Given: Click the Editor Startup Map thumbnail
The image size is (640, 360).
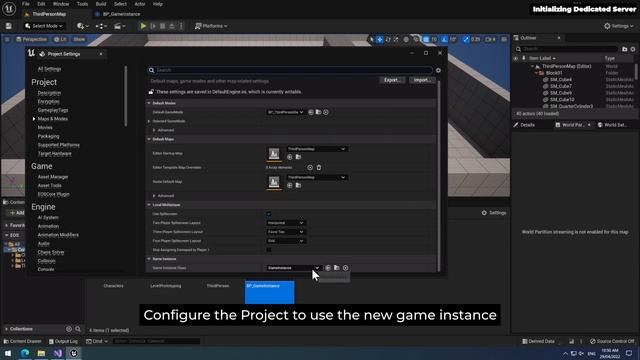Looking at the screenshot, I should (x=274, y=154).
